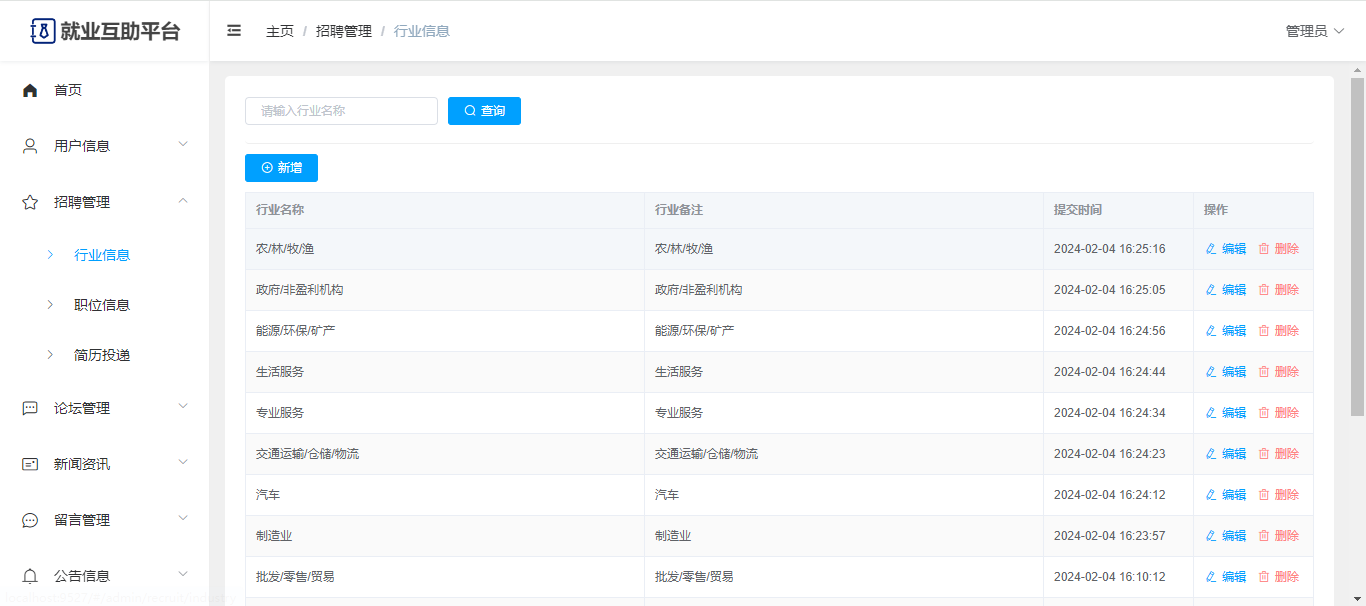The width and height of the screenshot is (1366, 606).
Task: Click 招聘管理 in the breadcrumb
Action: click(344, 31)
